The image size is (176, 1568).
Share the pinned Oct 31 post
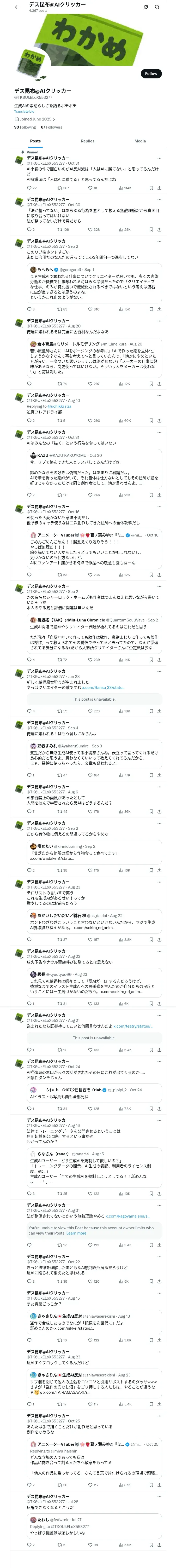[x=159, y=188]
